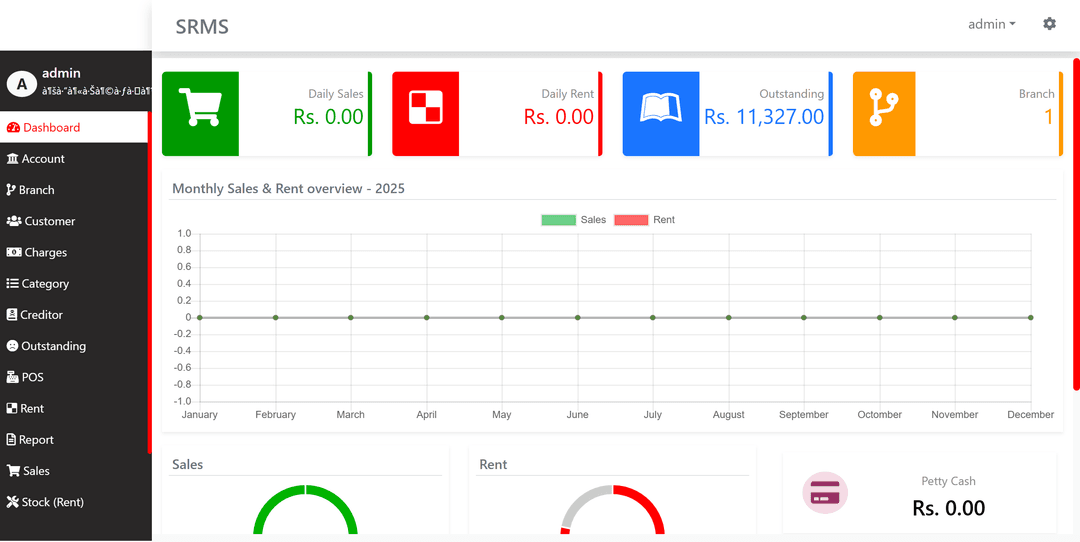
Task: Click the page vertical scrollbar
Action: pos(1077,225)
